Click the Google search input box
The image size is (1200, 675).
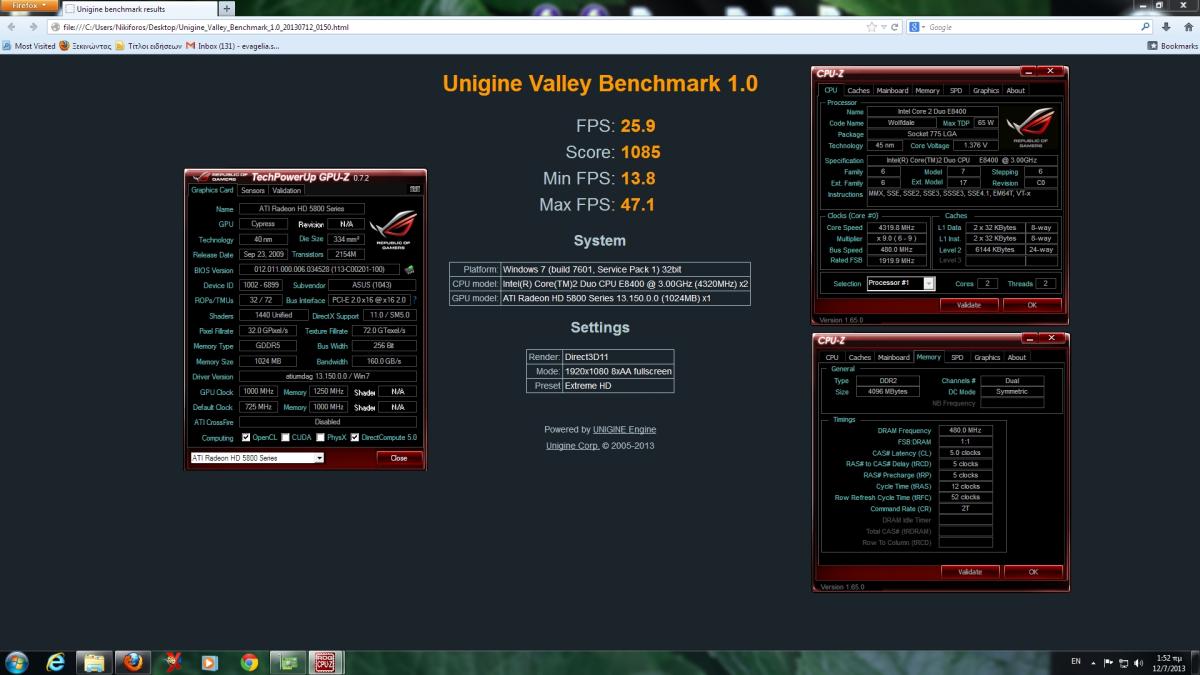[1033, 27]
